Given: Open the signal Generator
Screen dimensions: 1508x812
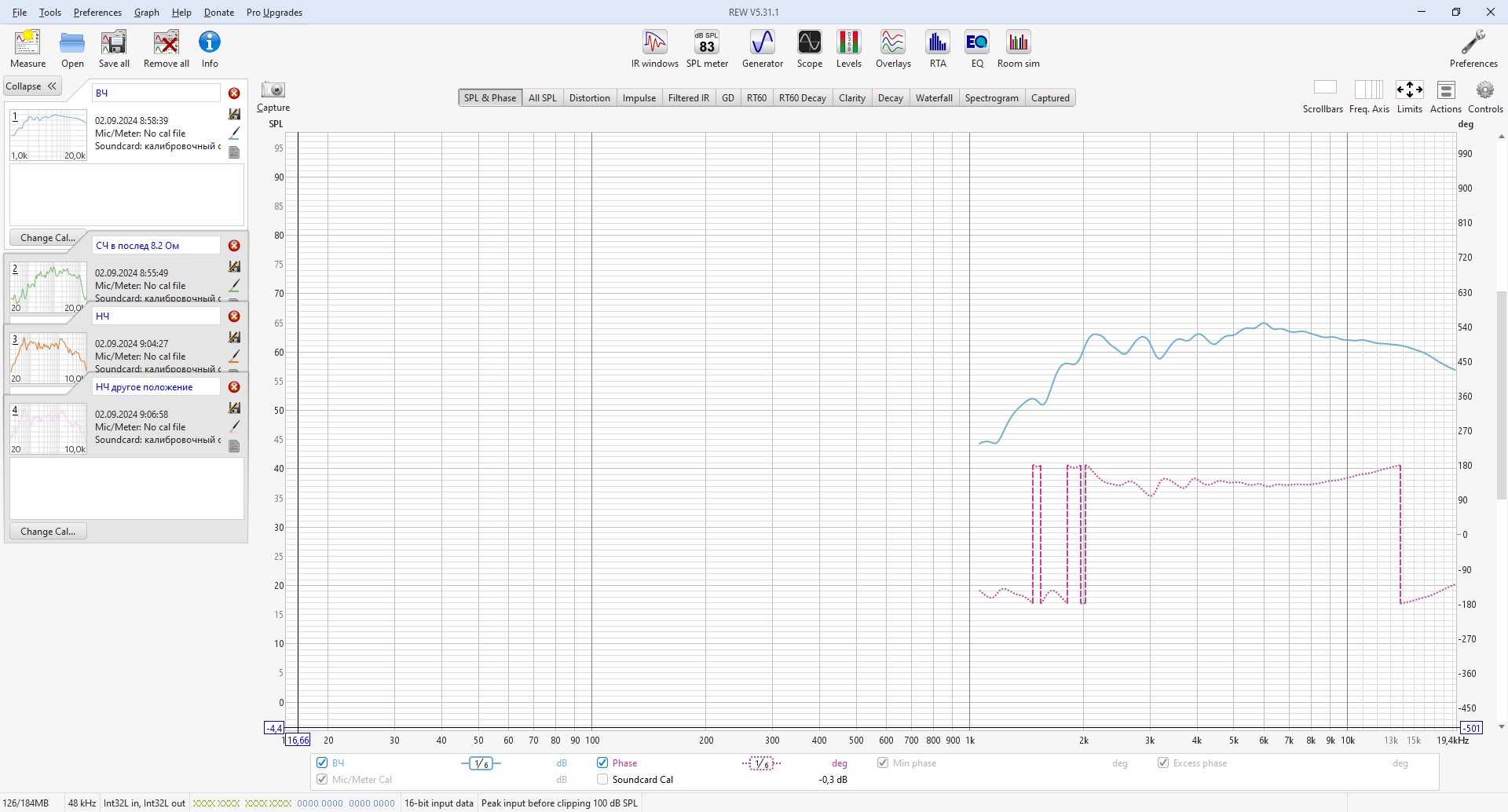Looking at the screenshot, I should pyautogui.click(x=763, y=49).
